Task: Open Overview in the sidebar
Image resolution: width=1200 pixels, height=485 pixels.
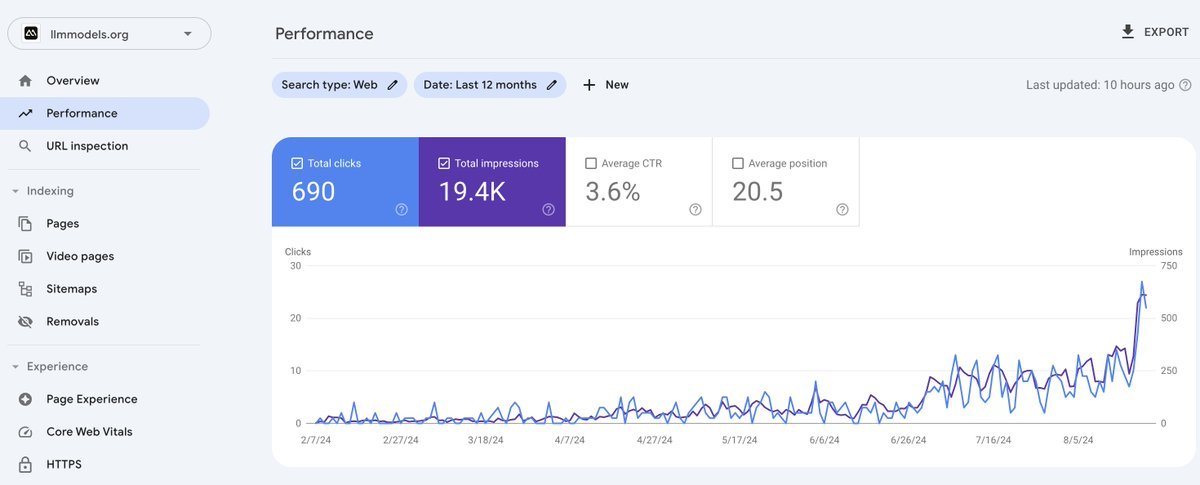Action: point(73,81)
